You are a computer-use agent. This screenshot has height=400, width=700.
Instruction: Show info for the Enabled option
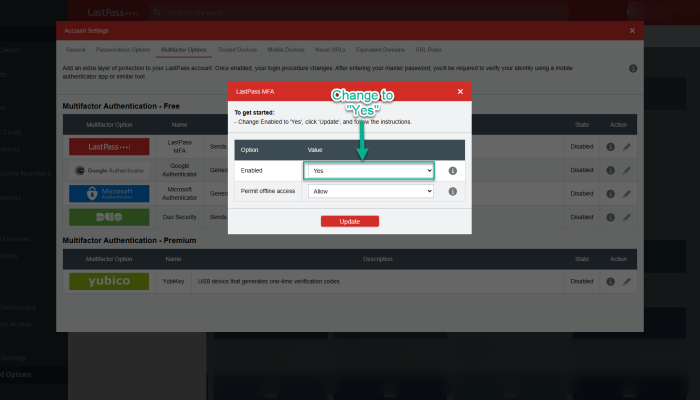pos(453,171)
